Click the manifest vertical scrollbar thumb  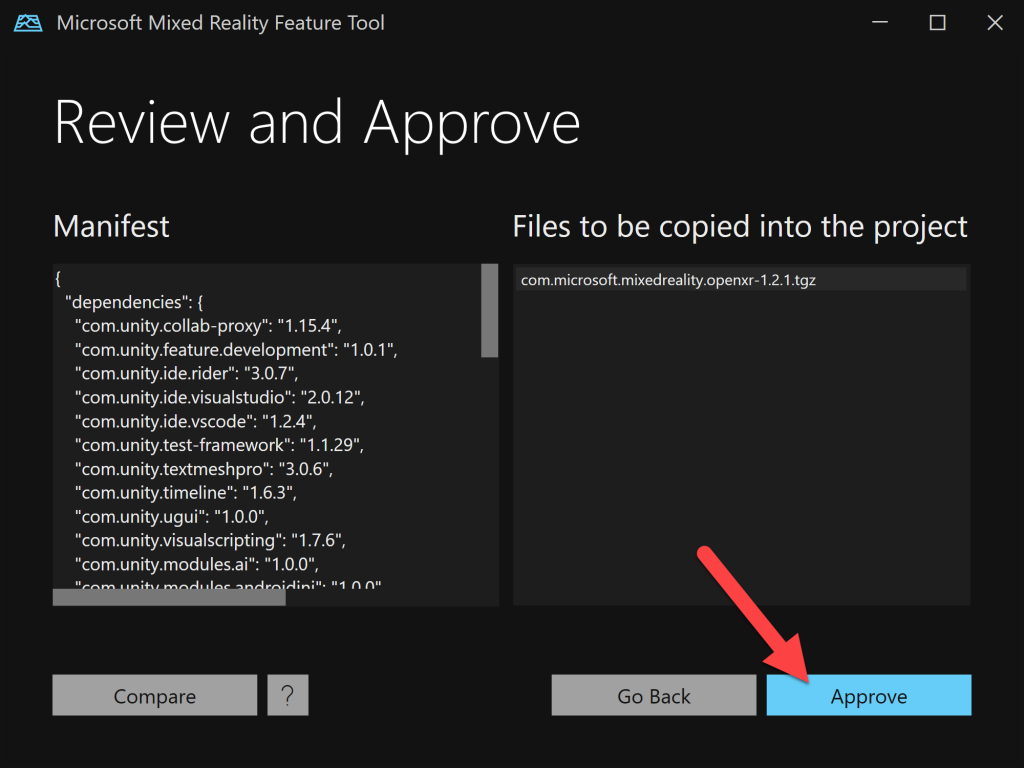click(490, 310)
